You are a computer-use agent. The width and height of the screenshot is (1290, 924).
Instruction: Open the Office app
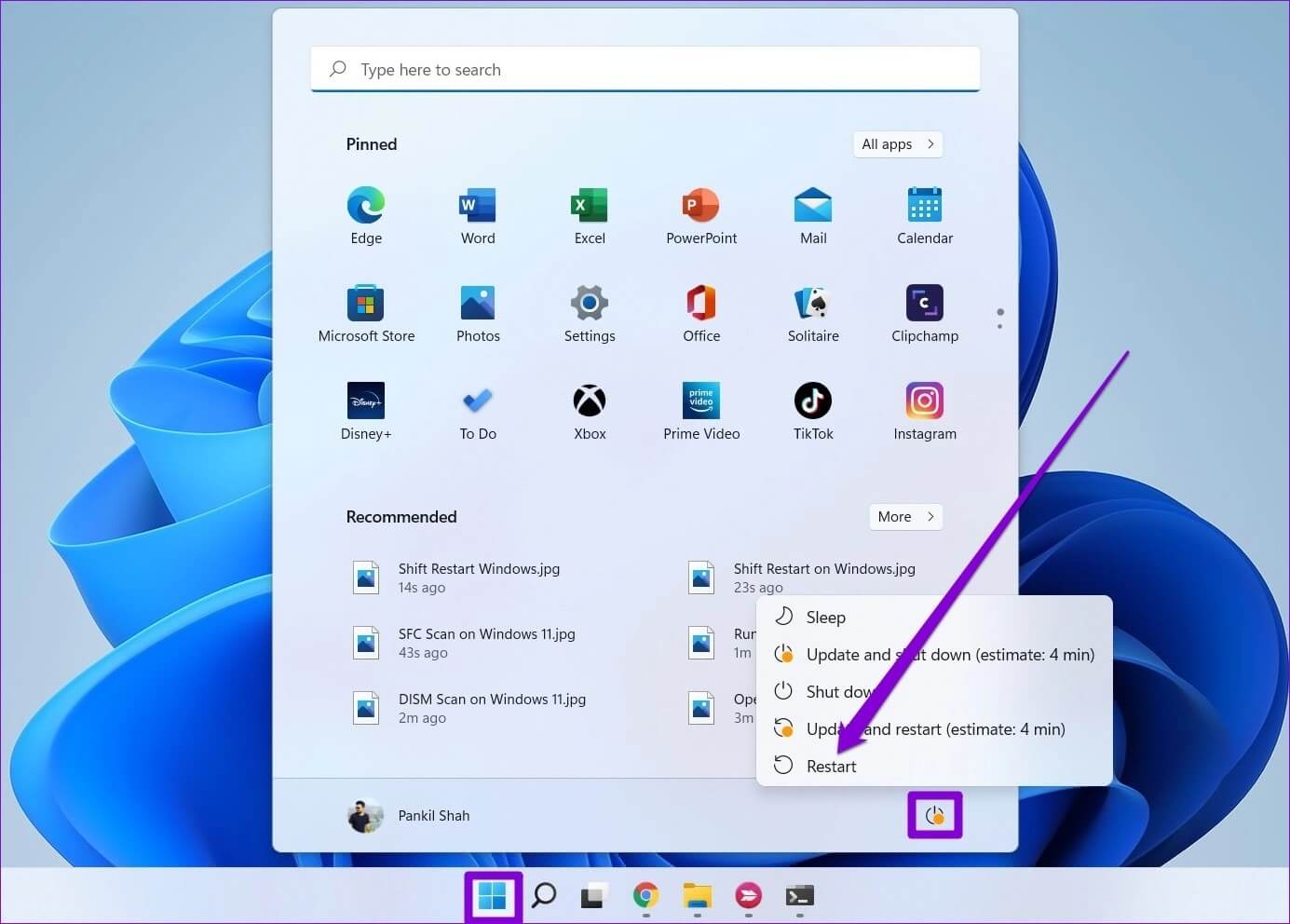click(x=701, y=314)
